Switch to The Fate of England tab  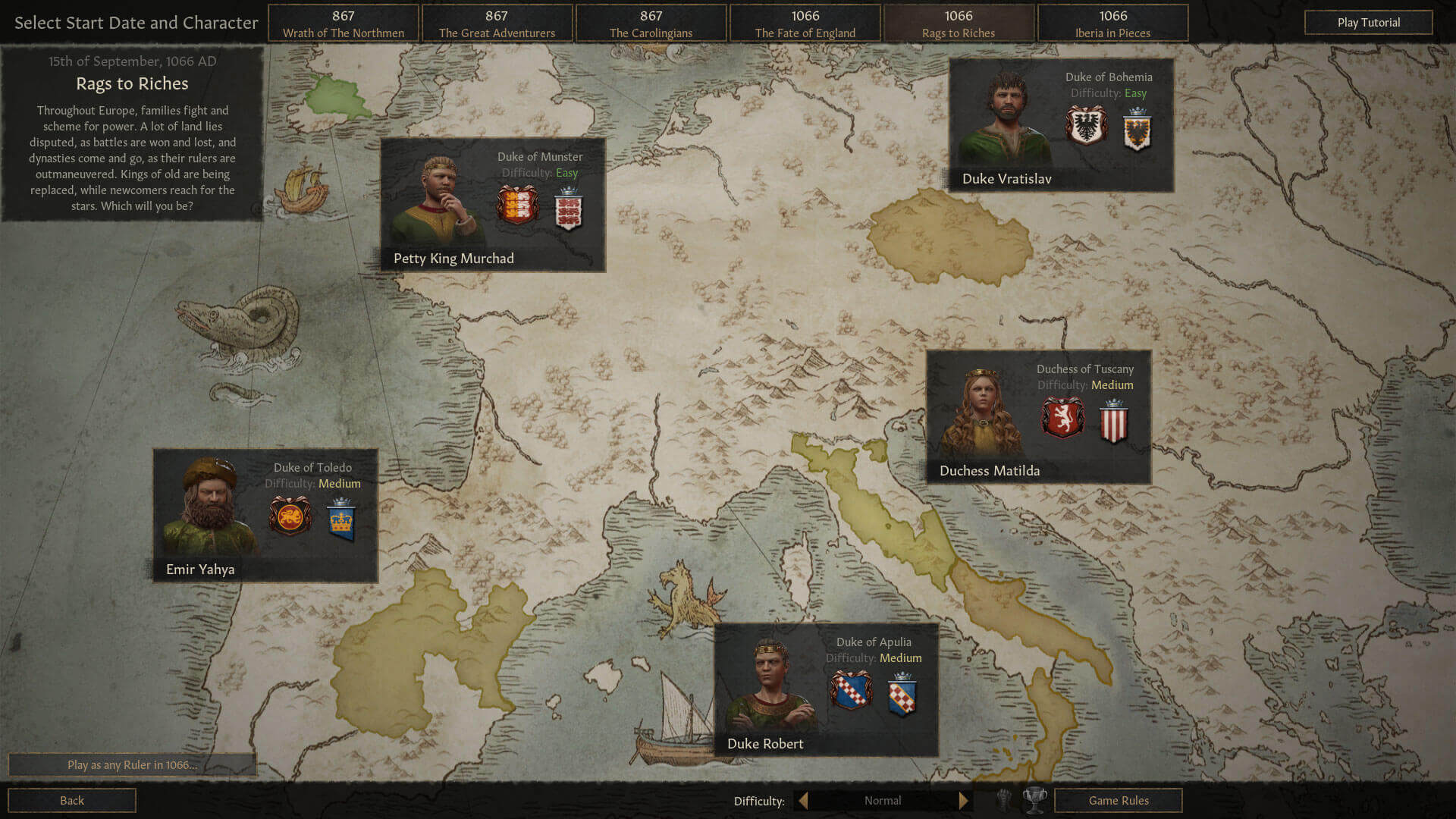tap(805, 24)
